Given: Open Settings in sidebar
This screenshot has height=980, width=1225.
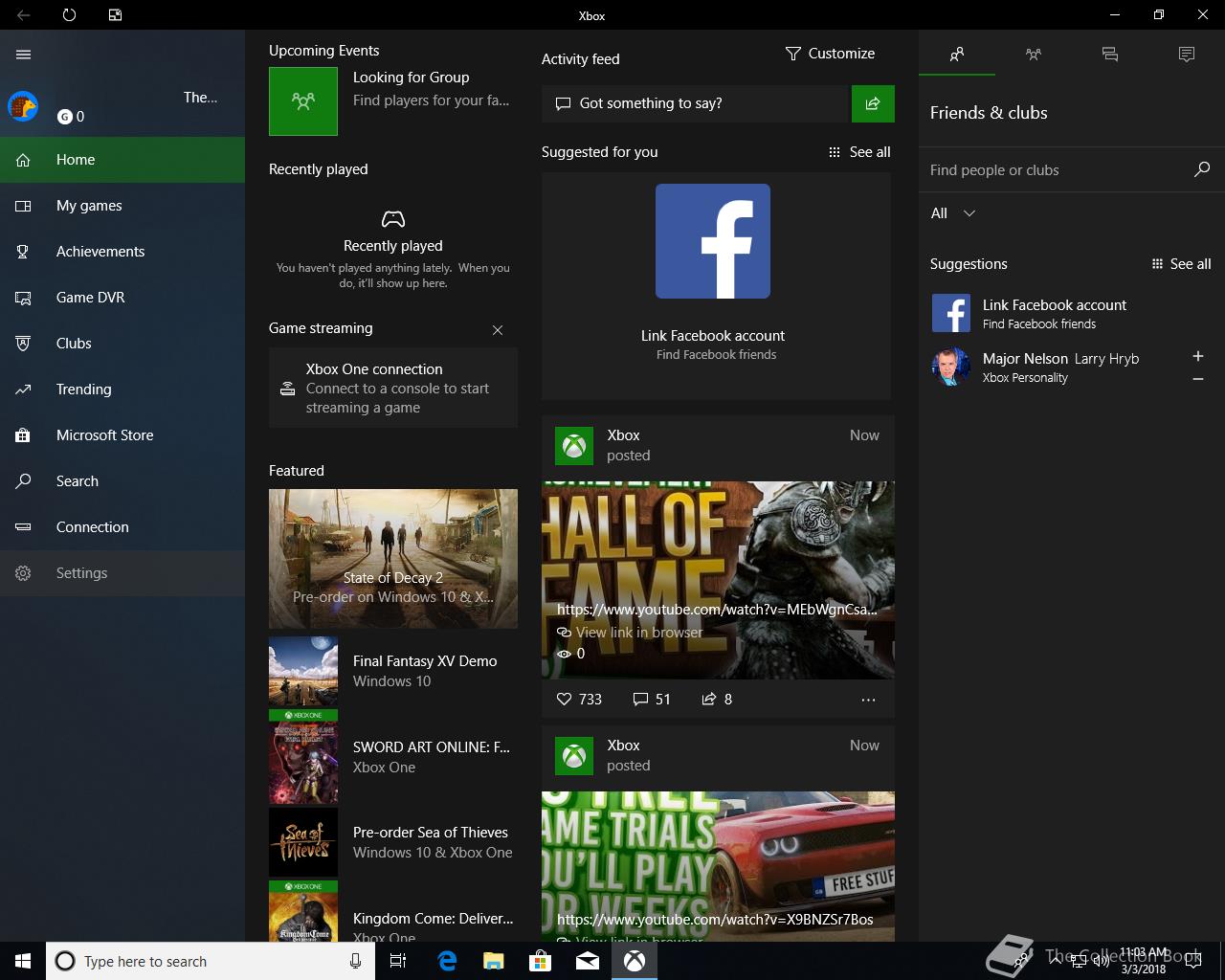Looking at the screenshot, I should click(122, 573).
